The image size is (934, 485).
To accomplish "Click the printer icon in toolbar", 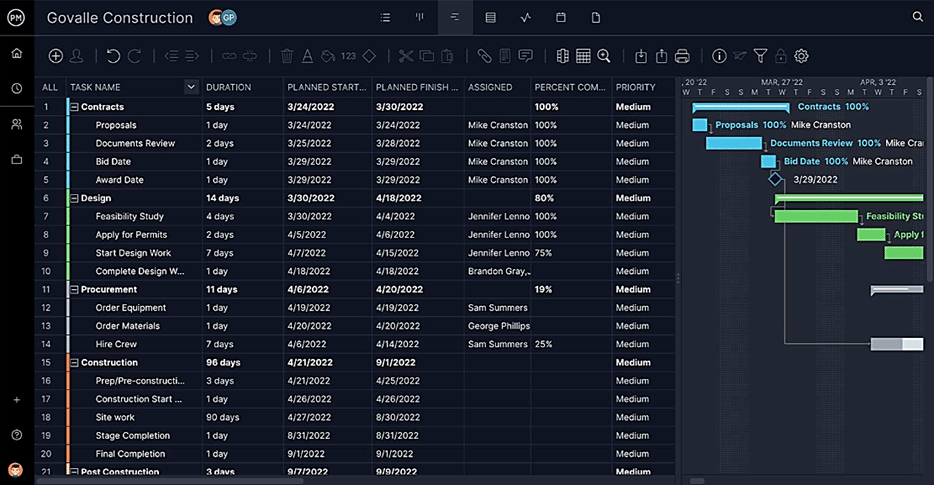I will [x=682, y=57].
